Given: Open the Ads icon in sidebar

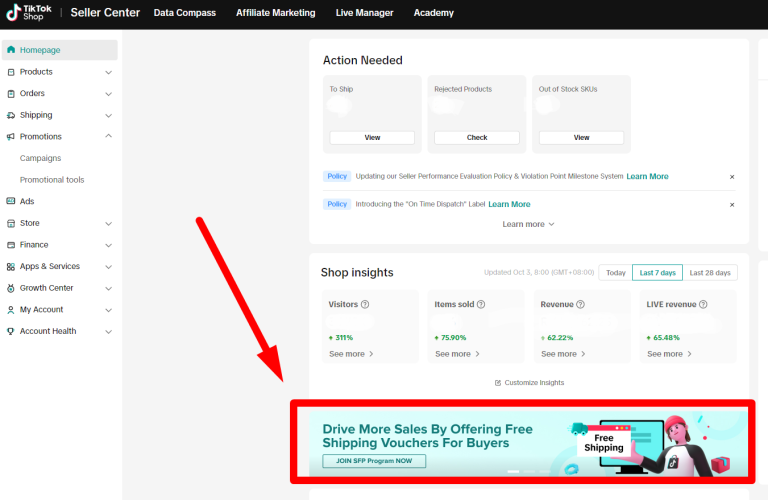Looking at the screenshot, I should pos(11,201).
